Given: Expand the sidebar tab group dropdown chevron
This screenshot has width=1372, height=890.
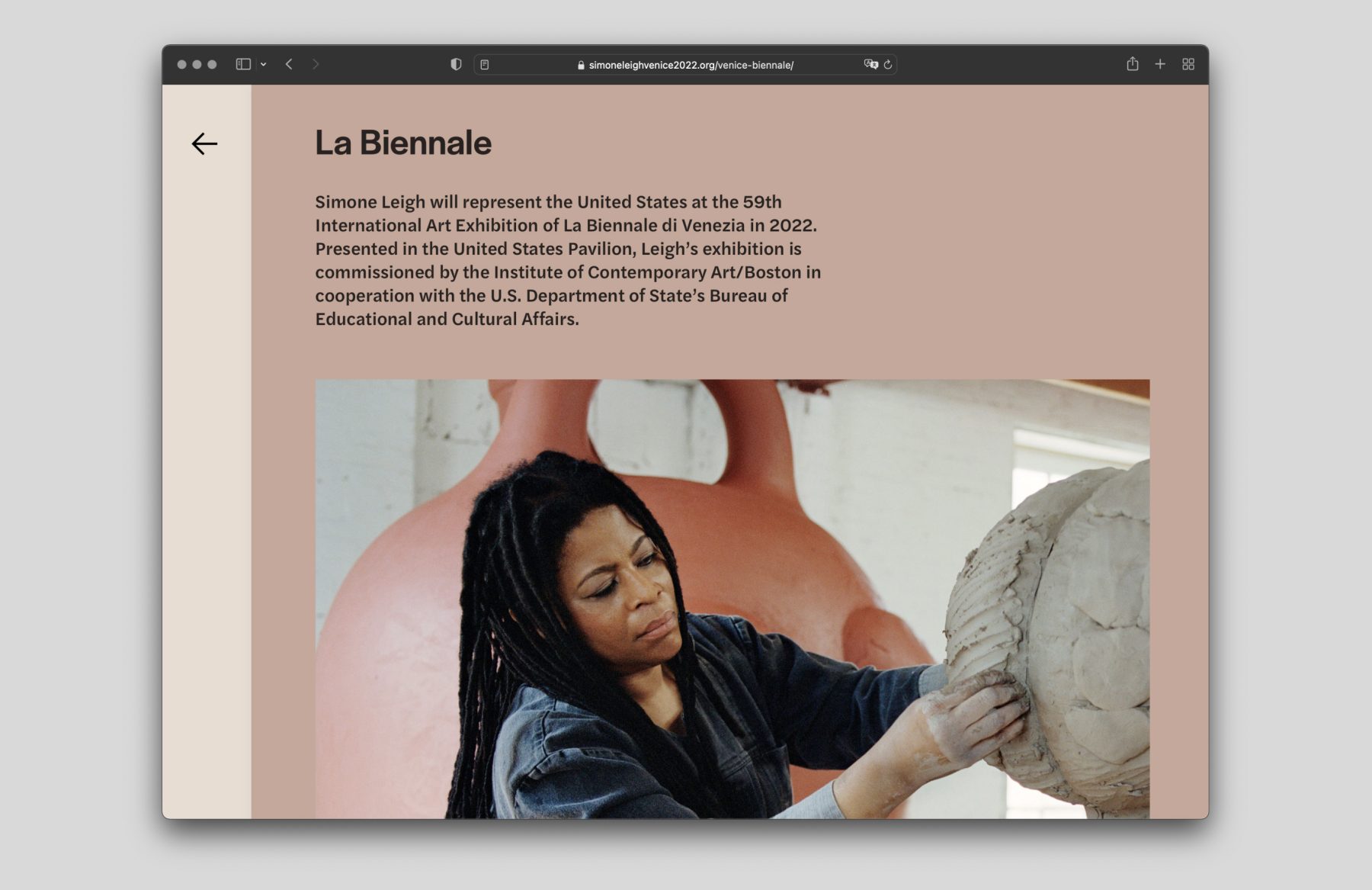Looking at the screenshot, I should coord(263,65).
